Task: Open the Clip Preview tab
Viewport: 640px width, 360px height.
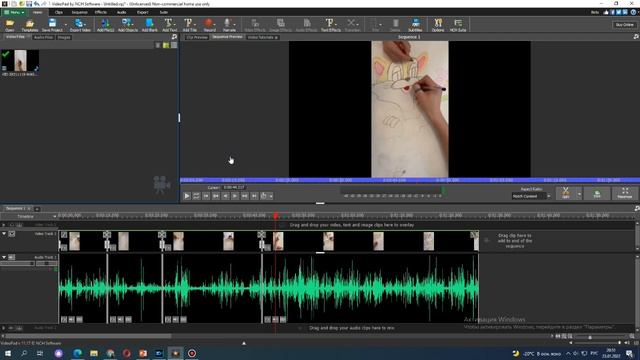Action: point(197,37)
